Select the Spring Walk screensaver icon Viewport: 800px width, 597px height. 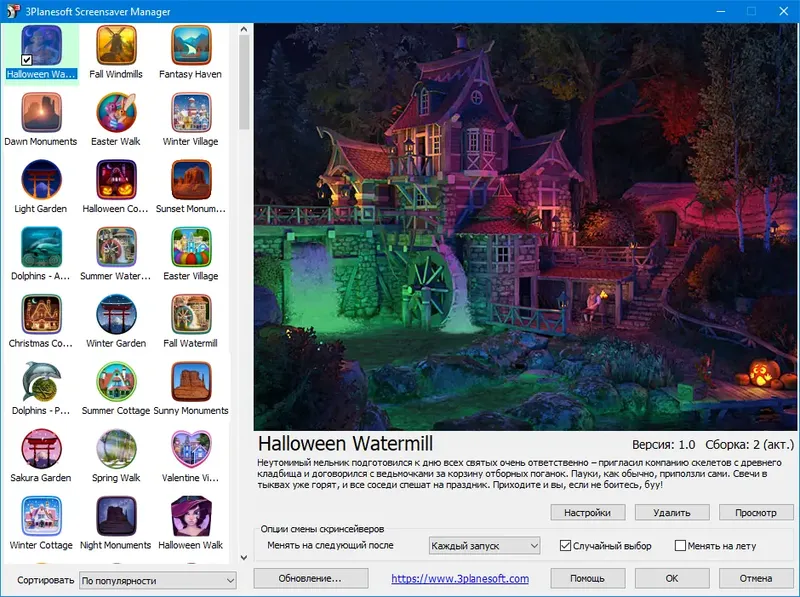[116, 449]
